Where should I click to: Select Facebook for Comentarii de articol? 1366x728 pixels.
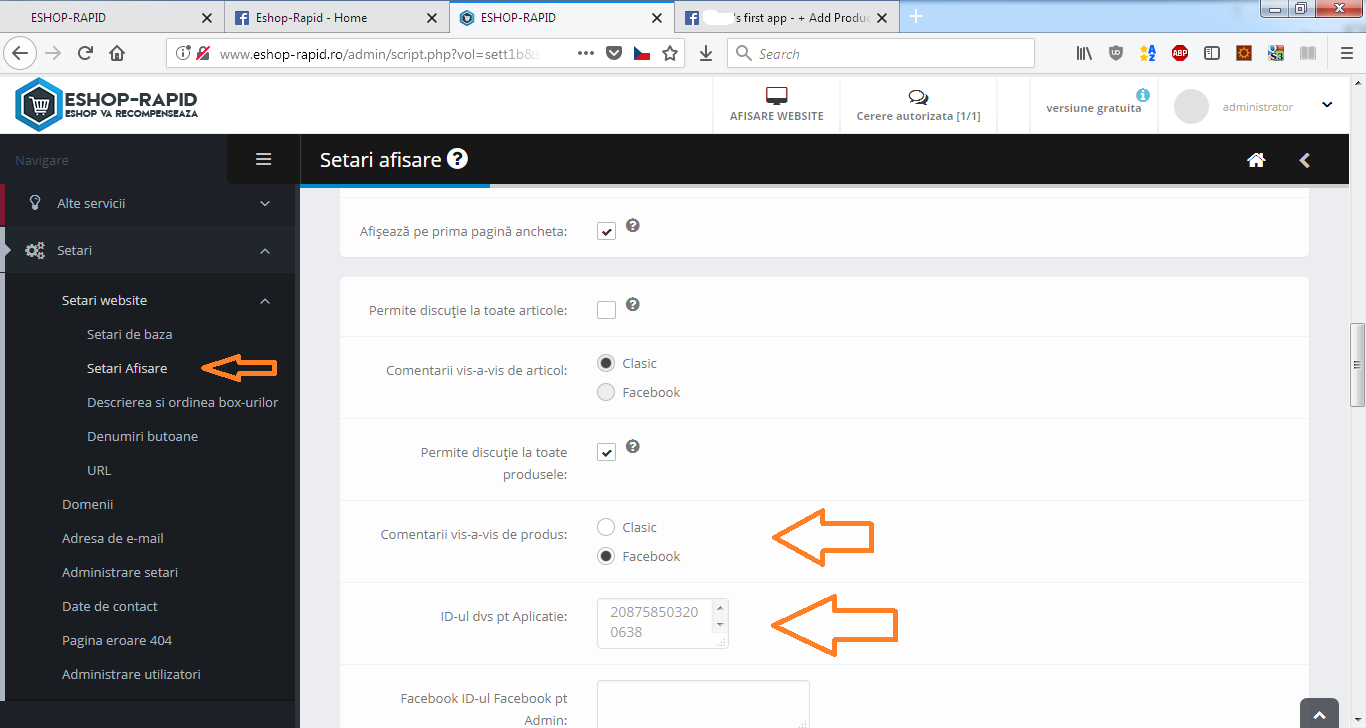point(606,392)
